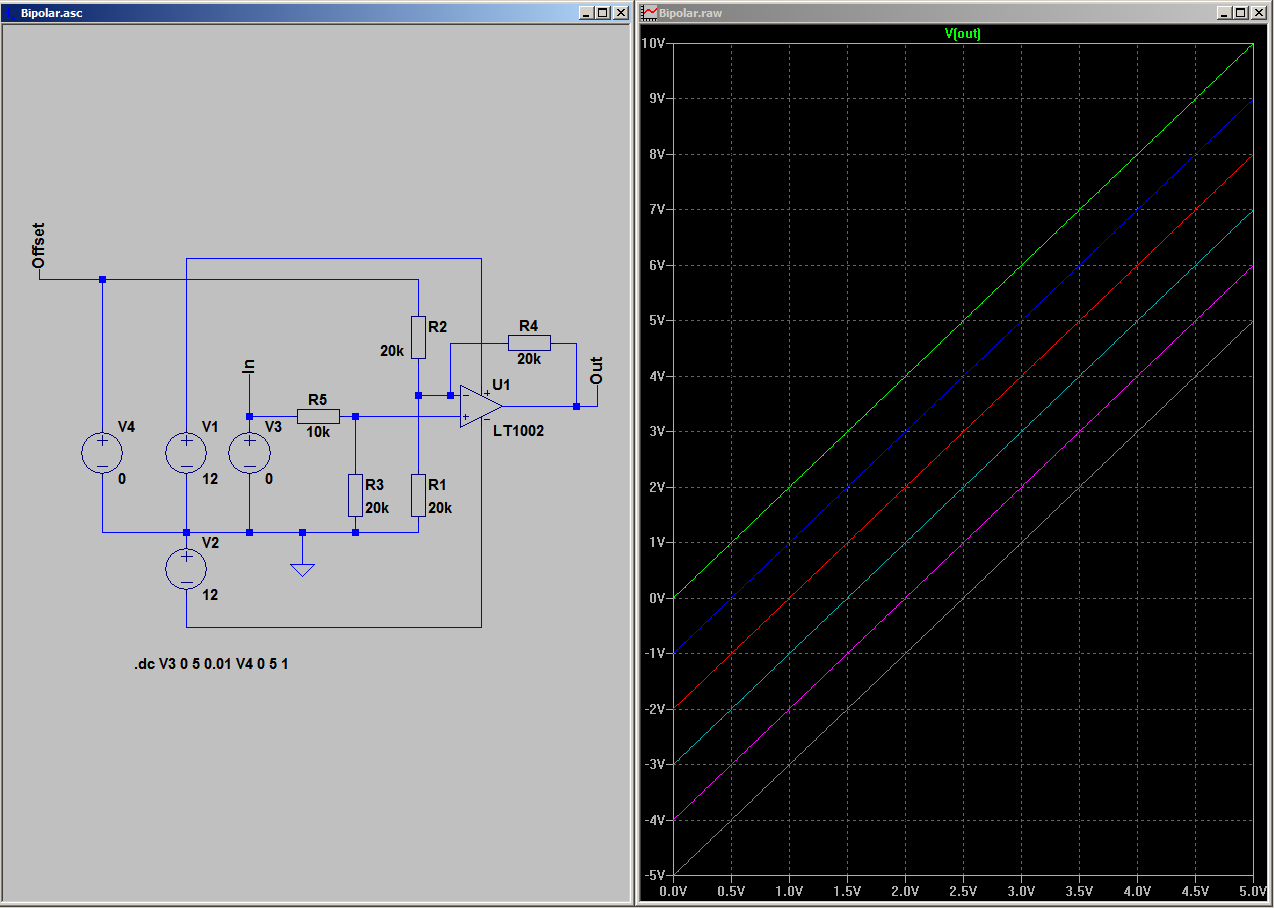1274x908 pixels.
Task: Click the V(out) trace label
Action: [963, 33]
